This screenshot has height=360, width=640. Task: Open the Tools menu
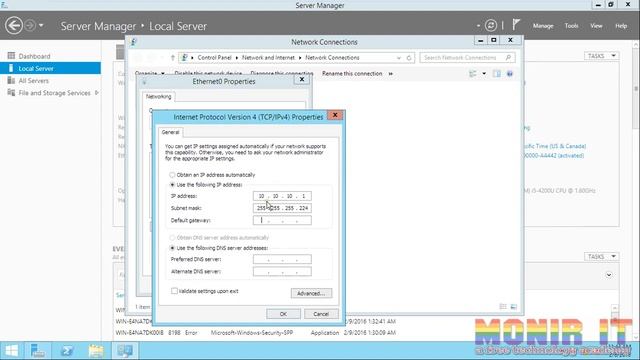click(571, 26)
